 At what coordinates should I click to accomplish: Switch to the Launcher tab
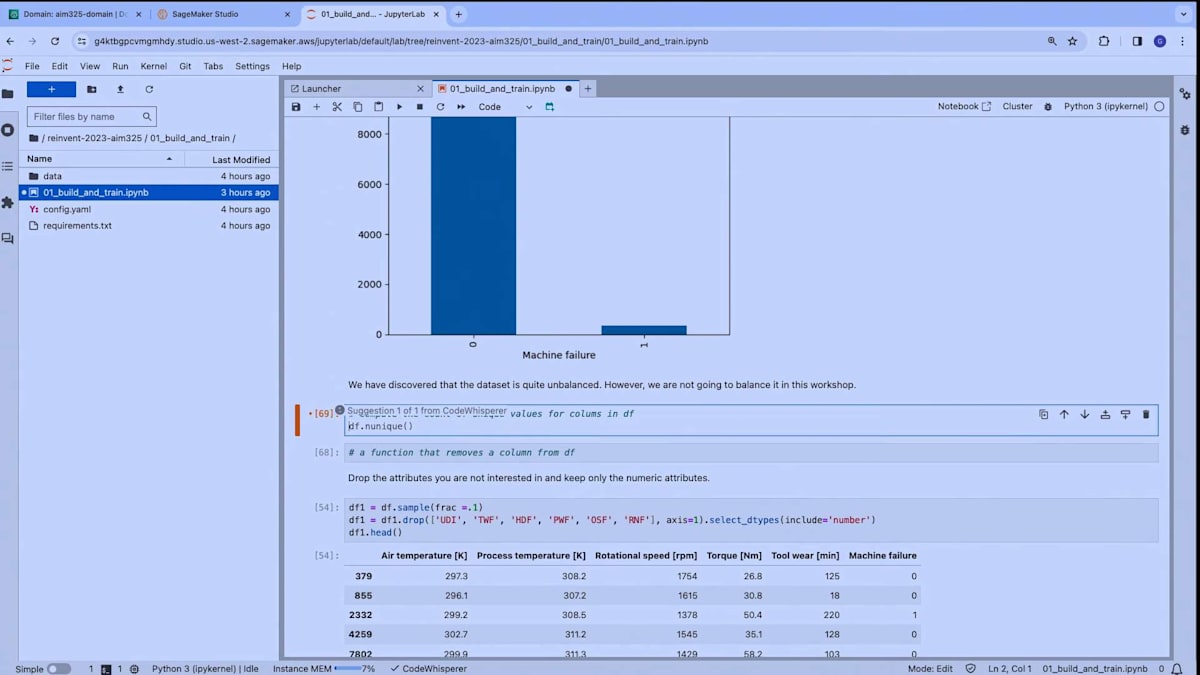pos(357,89)
